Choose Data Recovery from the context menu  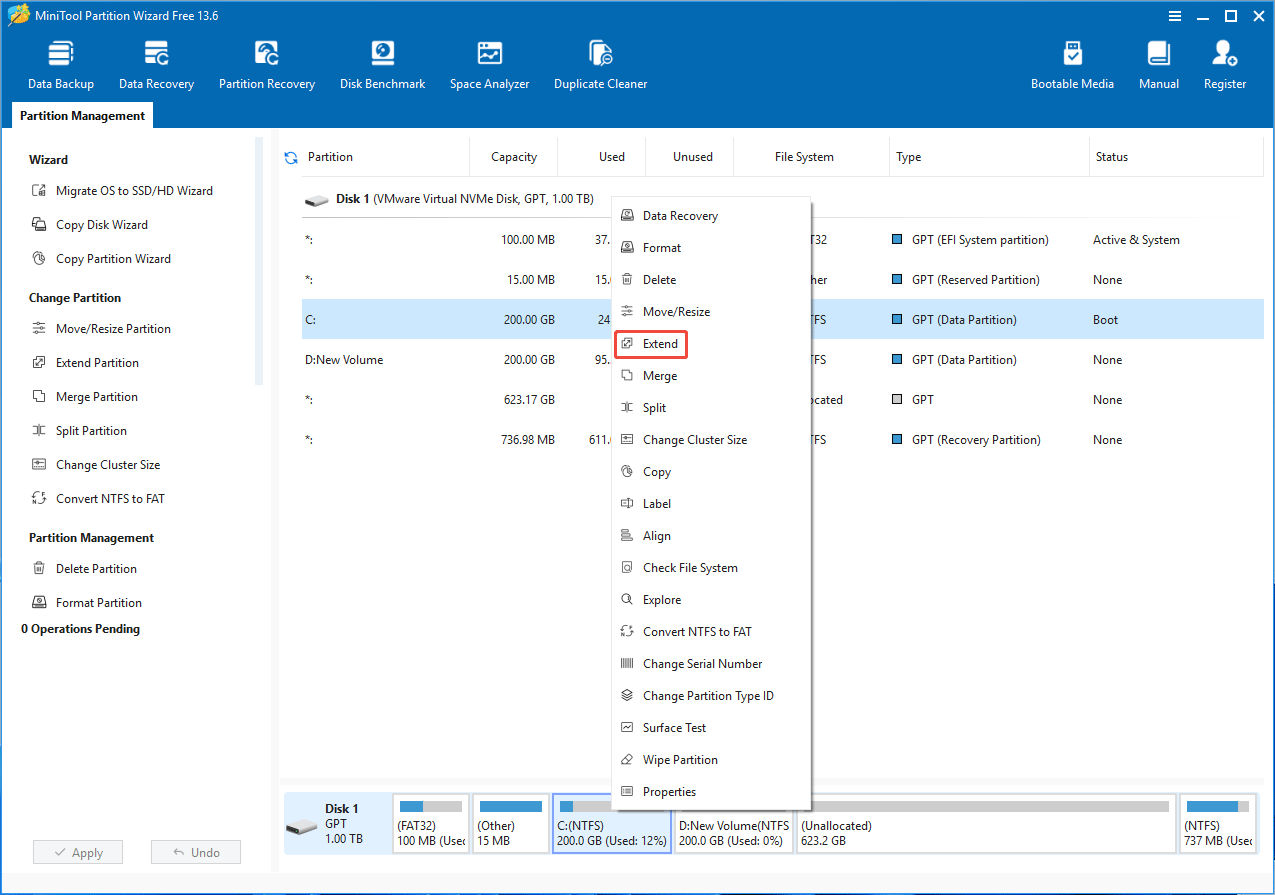point(711,216)
